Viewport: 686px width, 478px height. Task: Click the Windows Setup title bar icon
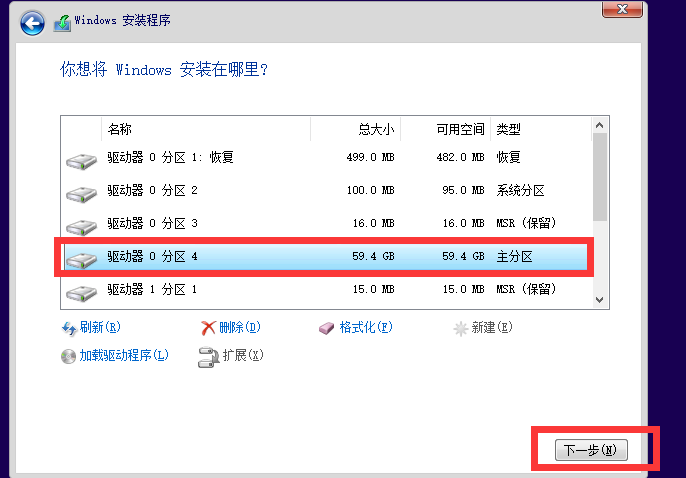(x=63, y=22)
